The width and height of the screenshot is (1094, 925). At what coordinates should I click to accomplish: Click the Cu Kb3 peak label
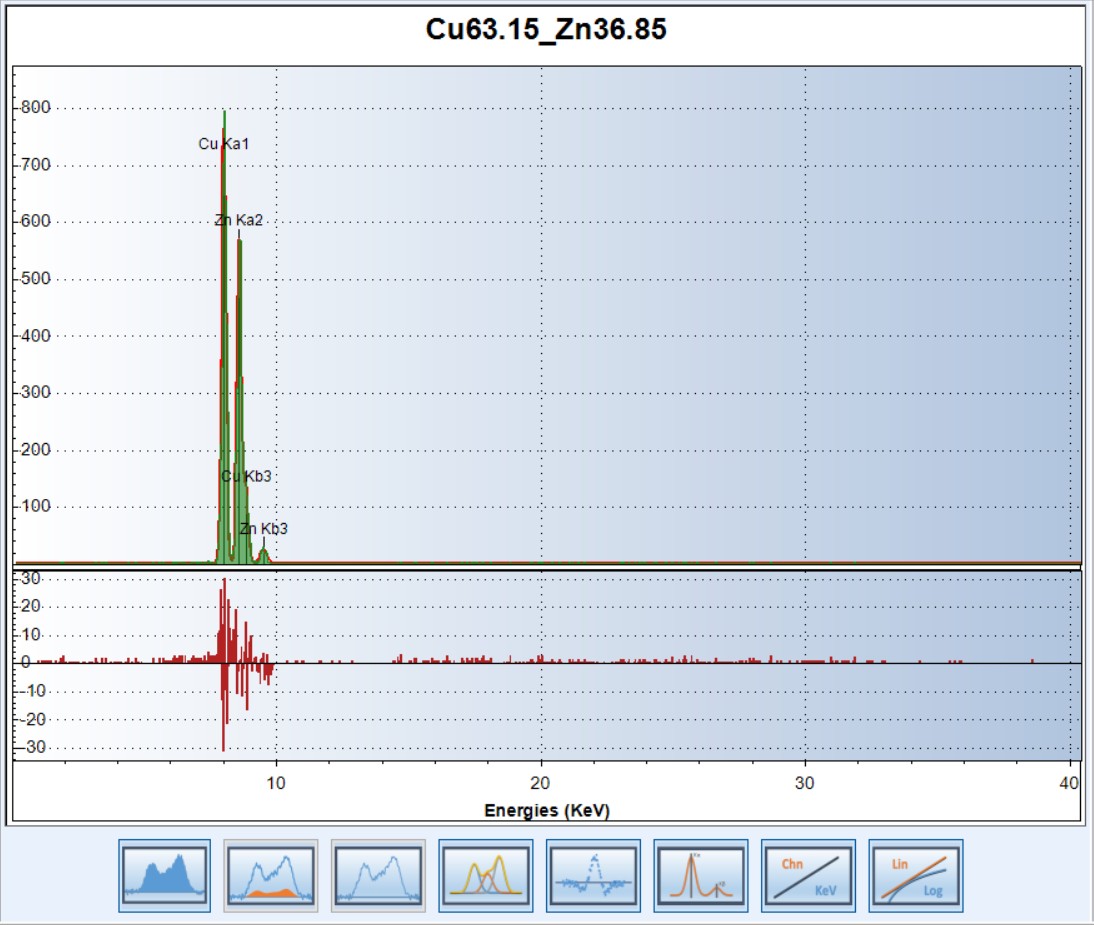[246, 476]
